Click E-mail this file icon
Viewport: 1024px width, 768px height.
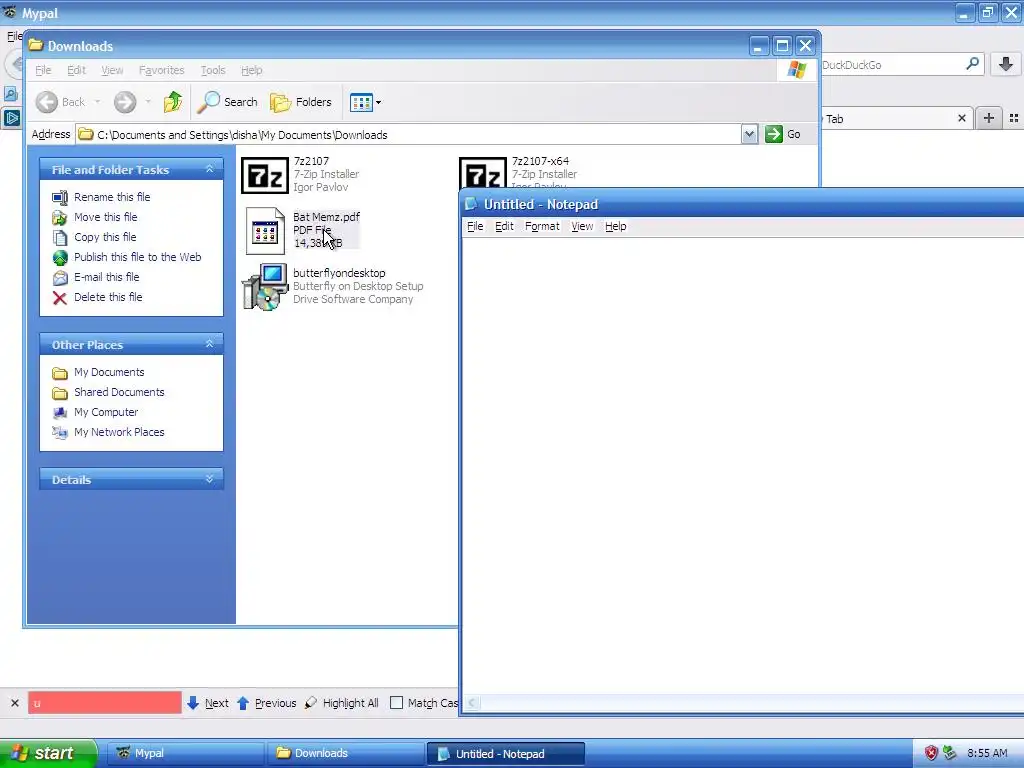pyautogui.click(x=60, y=278)
